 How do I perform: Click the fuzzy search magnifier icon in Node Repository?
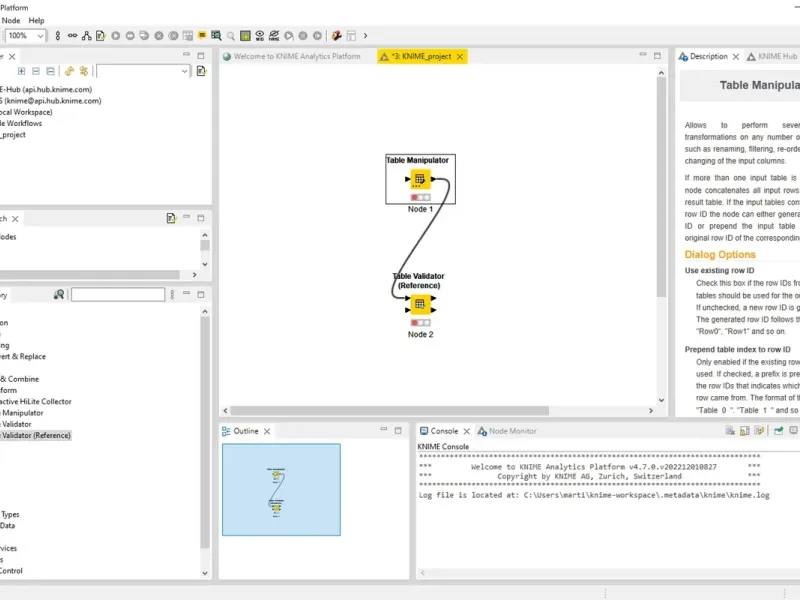pyautogui.click(x=59, y=294)
